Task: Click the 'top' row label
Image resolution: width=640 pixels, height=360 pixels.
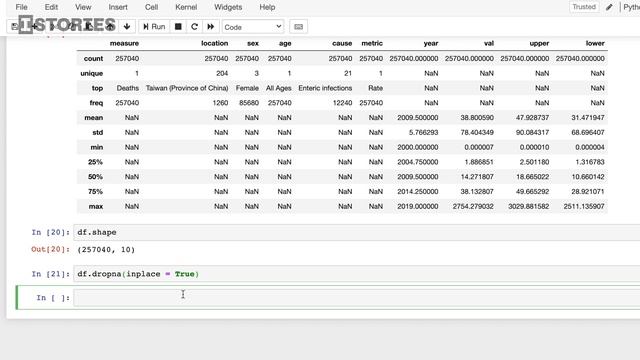Action: [x=97, y=88]
